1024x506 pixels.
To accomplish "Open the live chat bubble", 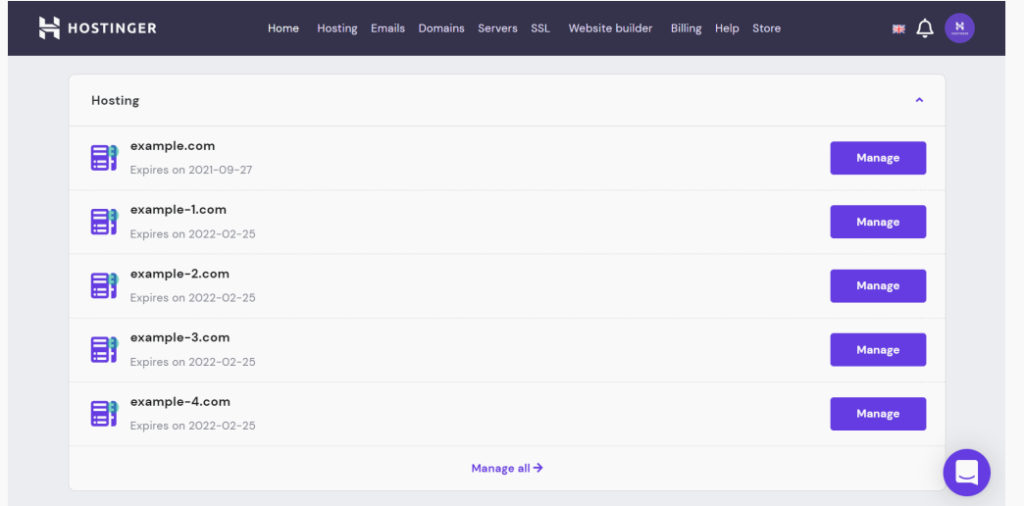I will point(966,472).
